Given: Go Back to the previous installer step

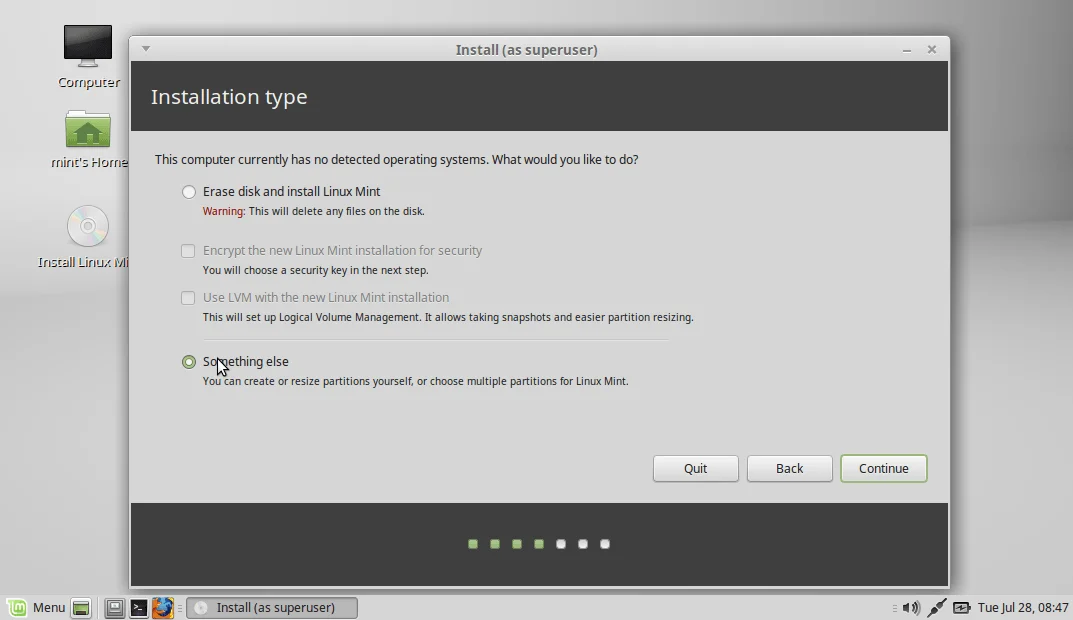Looking at the screenshot, I should pos(789,468).
